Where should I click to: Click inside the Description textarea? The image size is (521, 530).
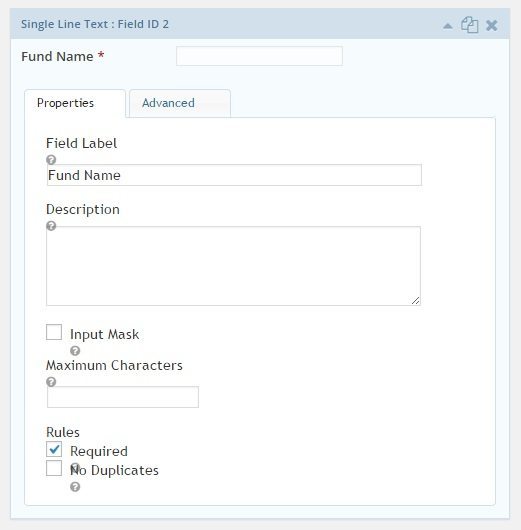tap(234, 266)
